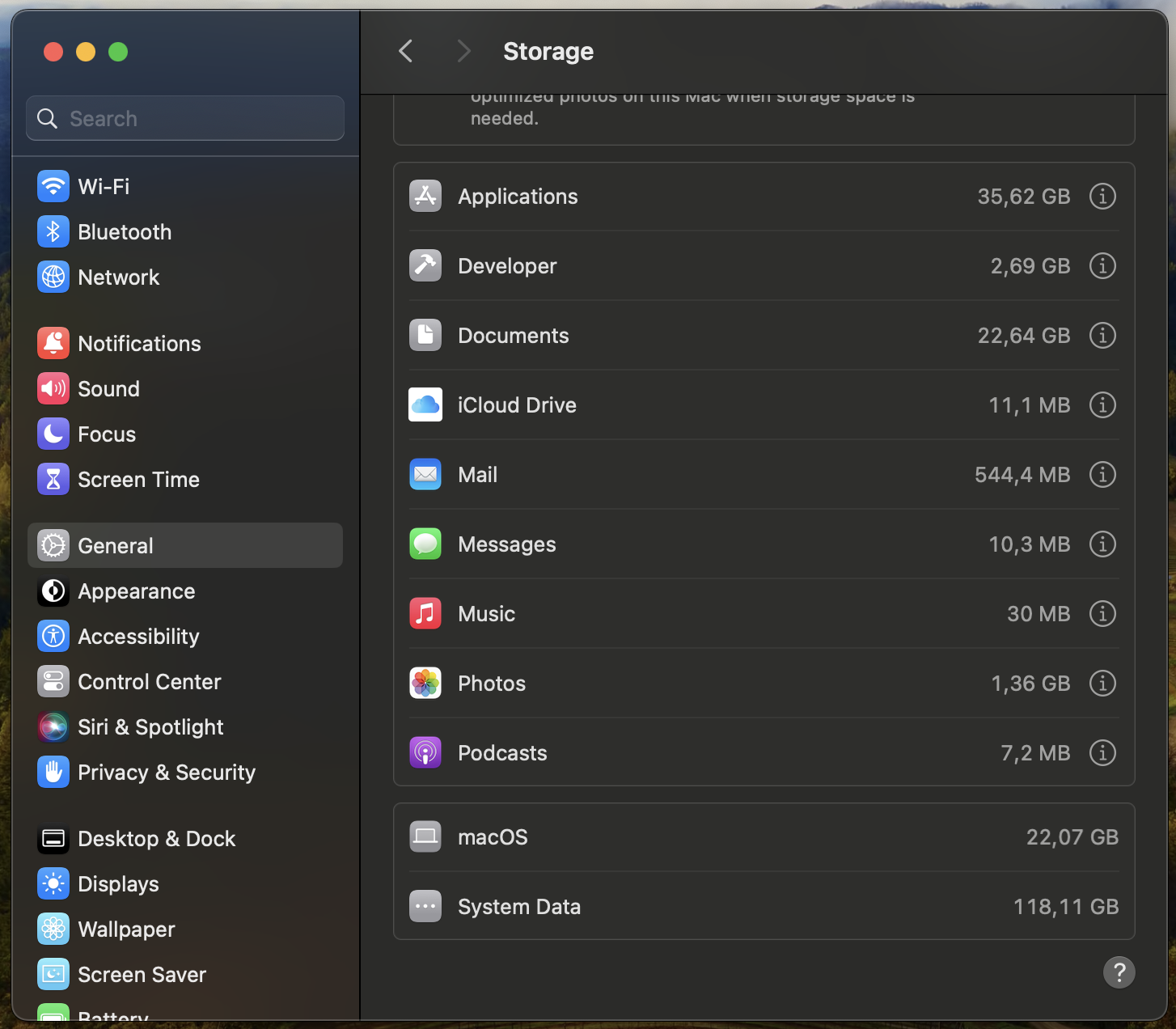Click the Search settings field
This screenshot has height=1029, width=1176.
point(185,118)
